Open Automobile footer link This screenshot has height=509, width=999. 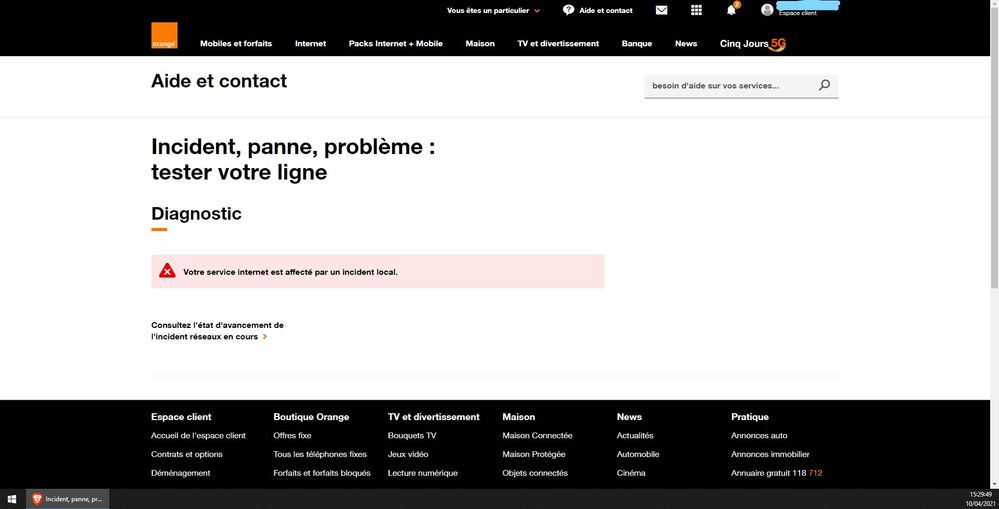click(x=638, y=454)
